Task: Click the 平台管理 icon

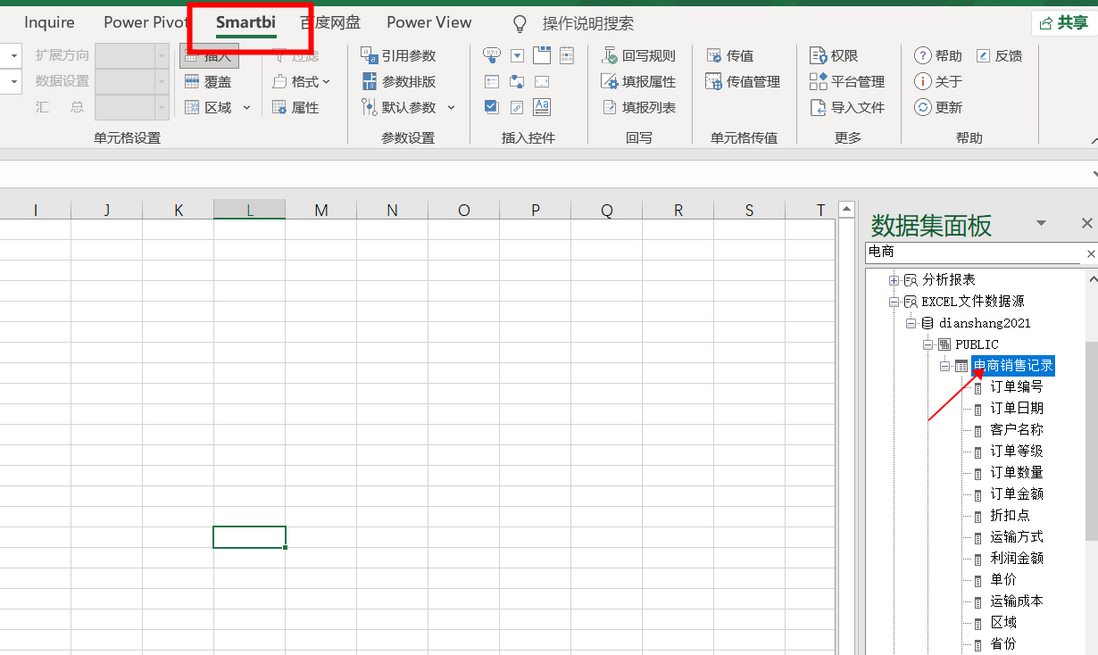Action: click(x=818, y=81)
